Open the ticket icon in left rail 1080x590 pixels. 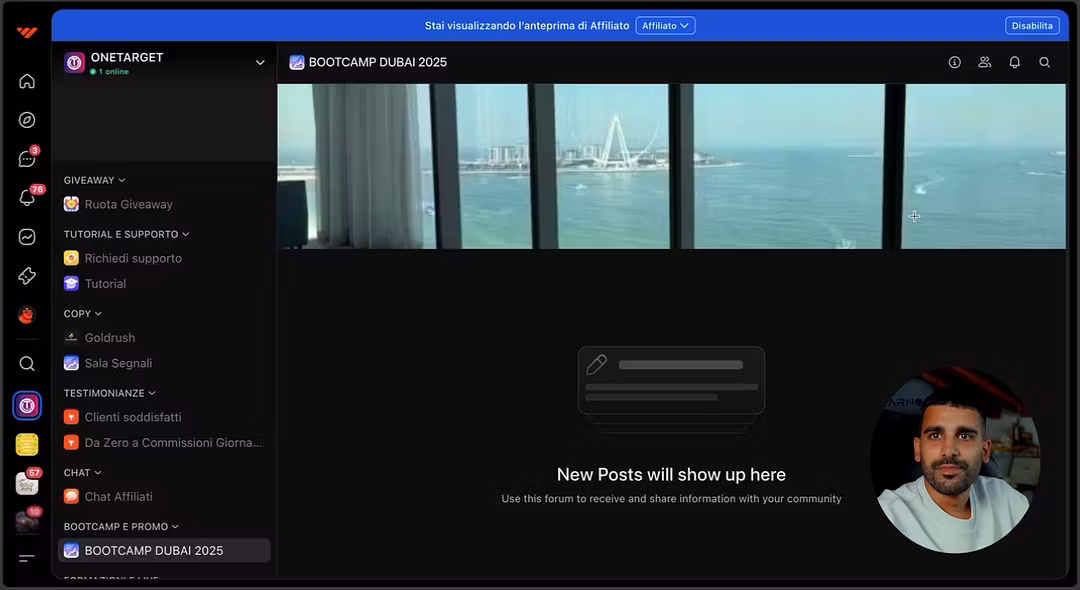(x=27, y=275)
